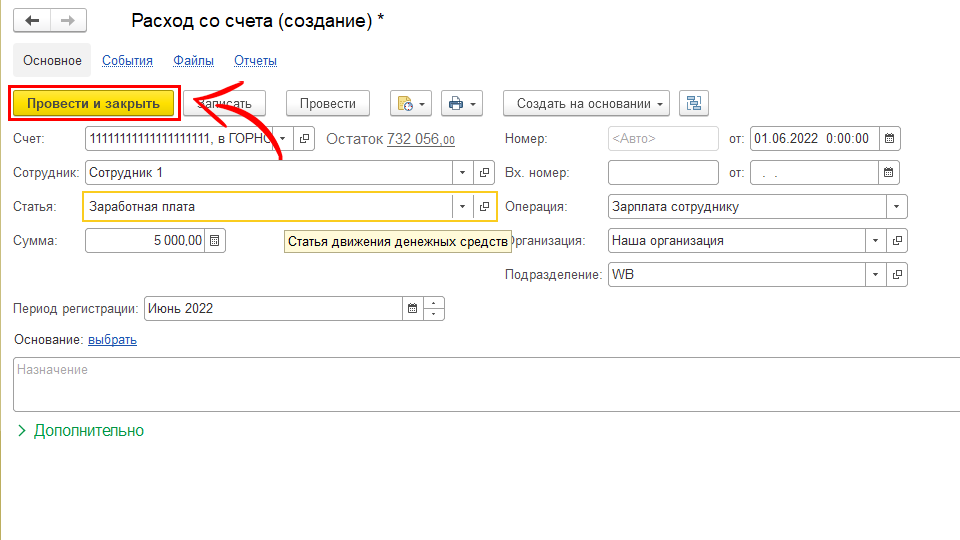Expand the Дополнительно section
Screen dimensions: 960x540
point(80,431)
